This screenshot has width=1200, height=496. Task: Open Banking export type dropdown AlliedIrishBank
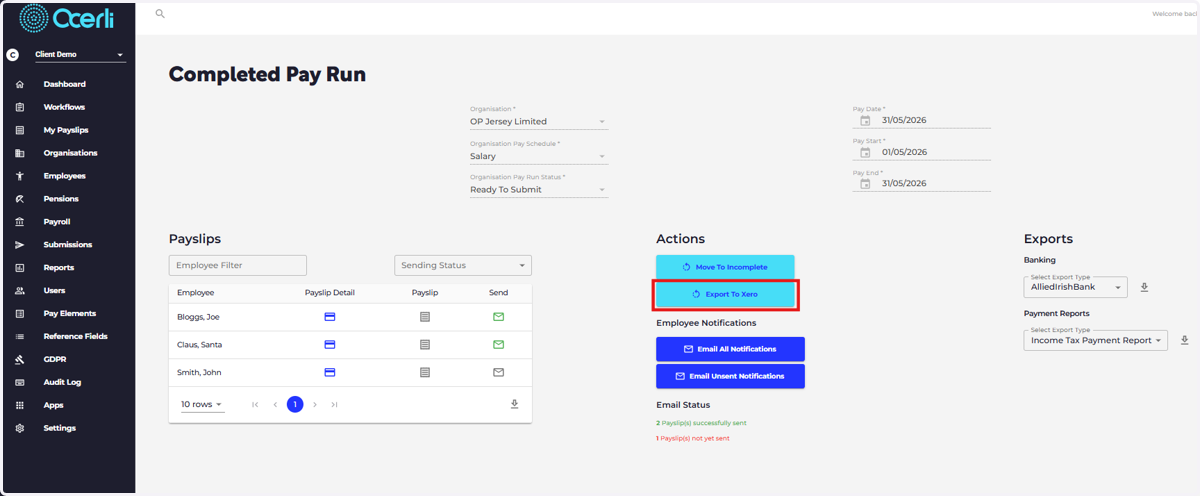(1076, 287)
